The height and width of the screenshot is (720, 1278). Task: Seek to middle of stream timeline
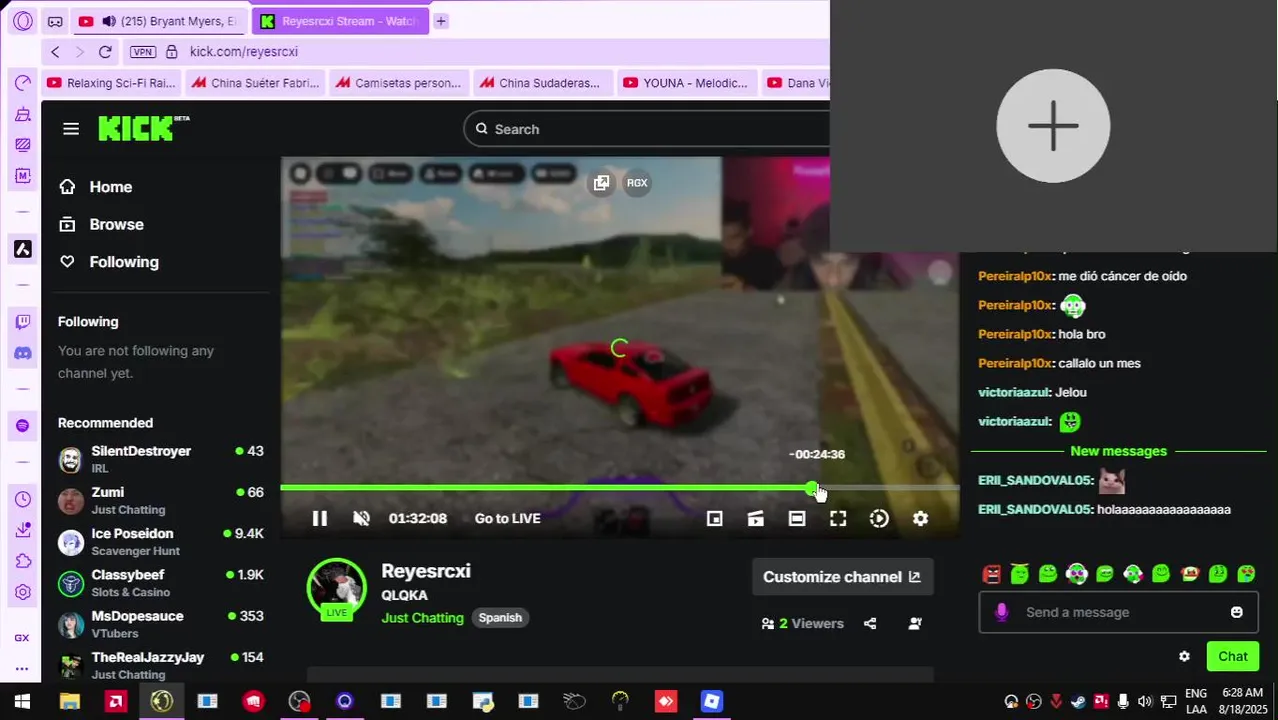(x=620, y=488)
